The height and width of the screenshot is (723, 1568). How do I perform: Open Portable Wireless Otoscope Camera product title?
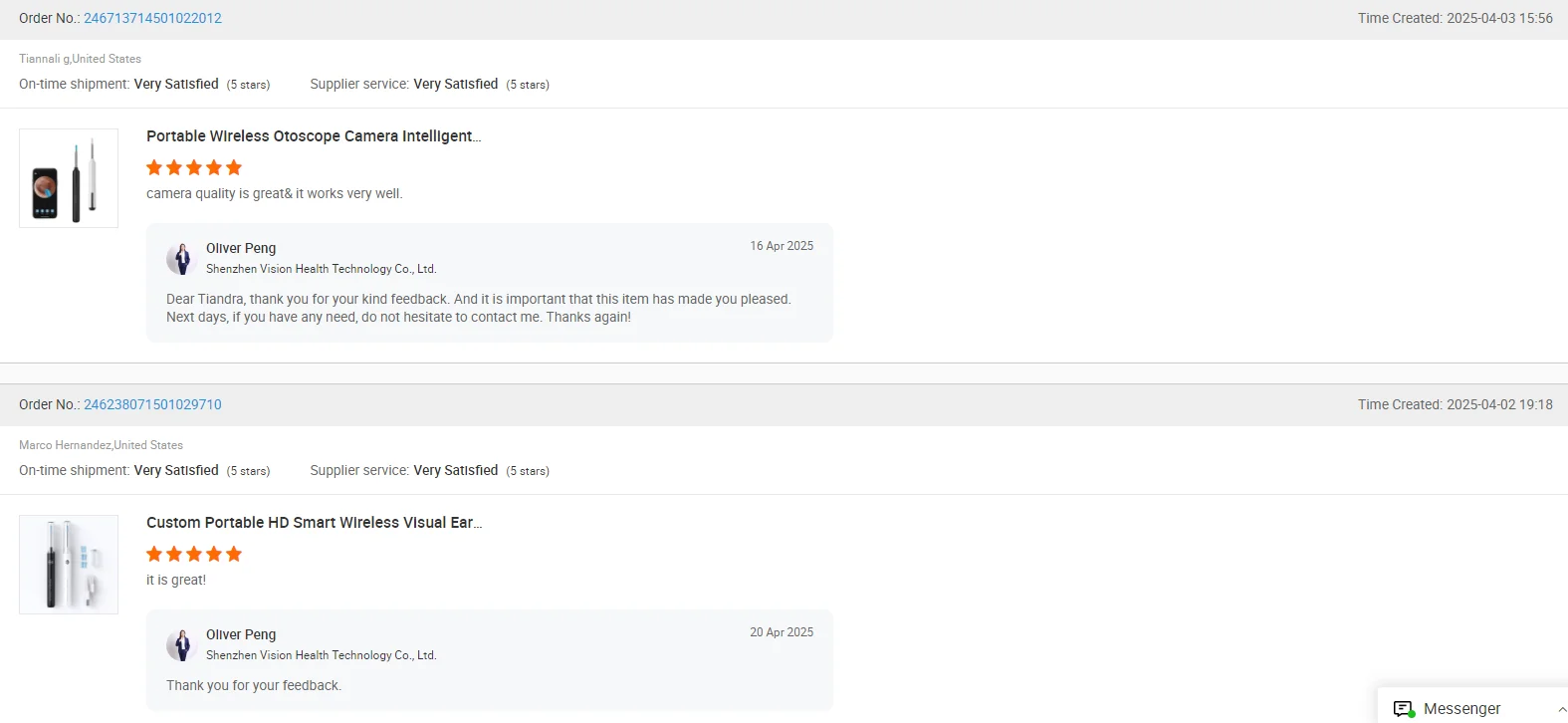coord(314,136)
